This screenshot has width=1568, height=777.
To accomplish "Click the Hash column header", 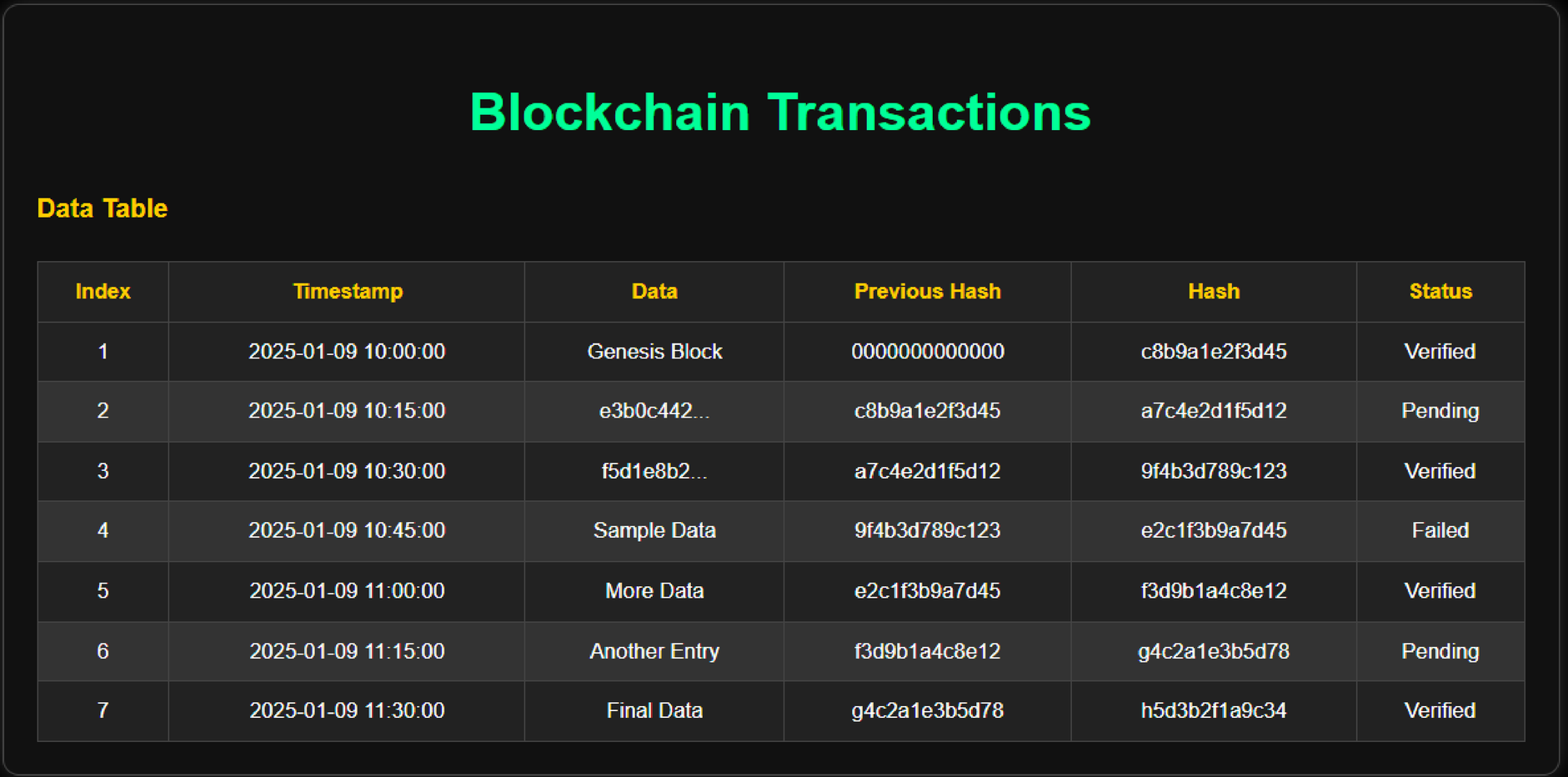I will tap(1214, 292).
